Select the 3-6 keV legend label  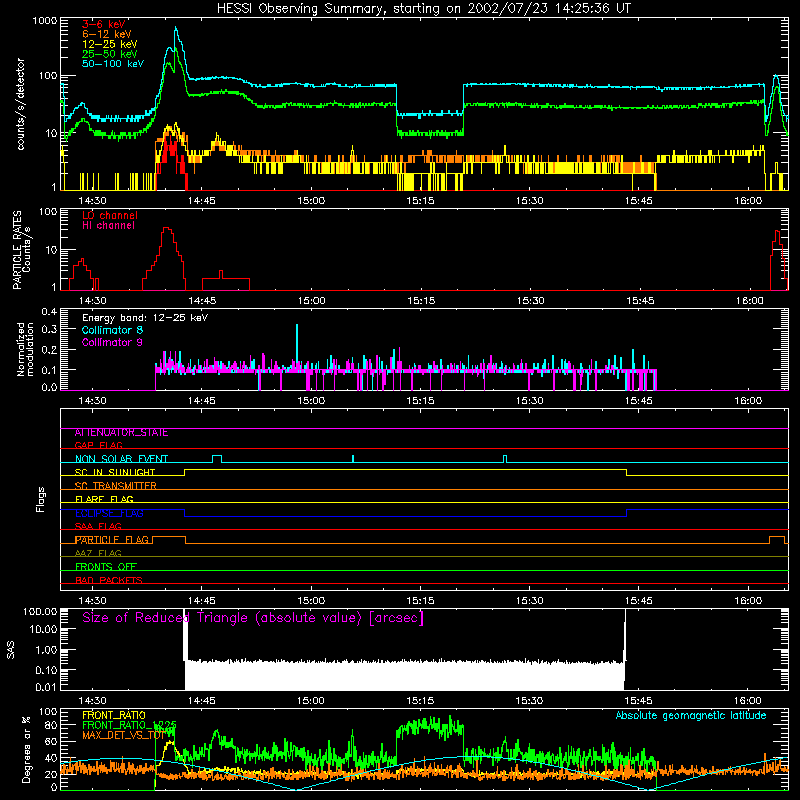coord(103,24)
